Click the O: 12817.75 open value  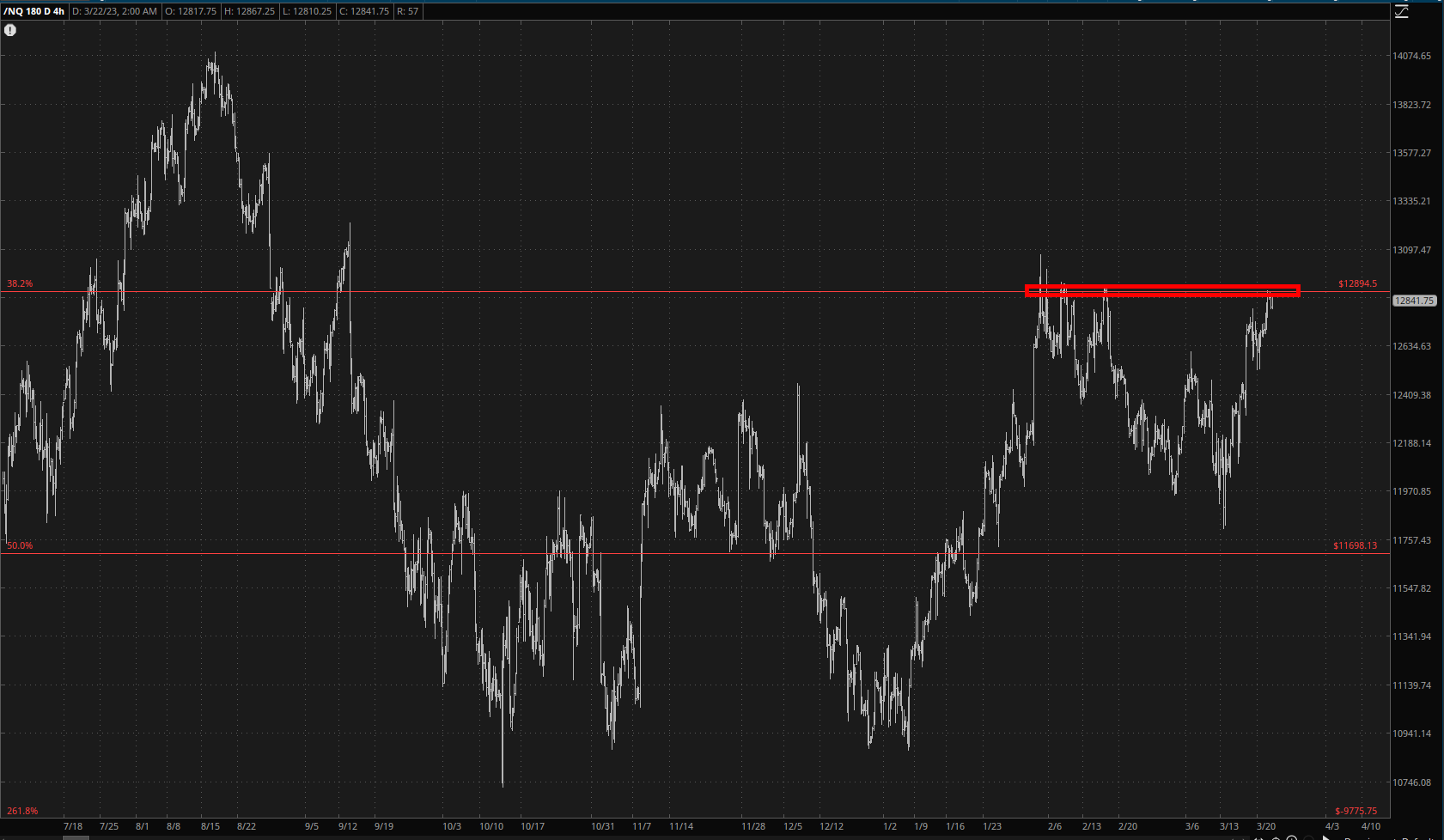(x=191, y=11)
